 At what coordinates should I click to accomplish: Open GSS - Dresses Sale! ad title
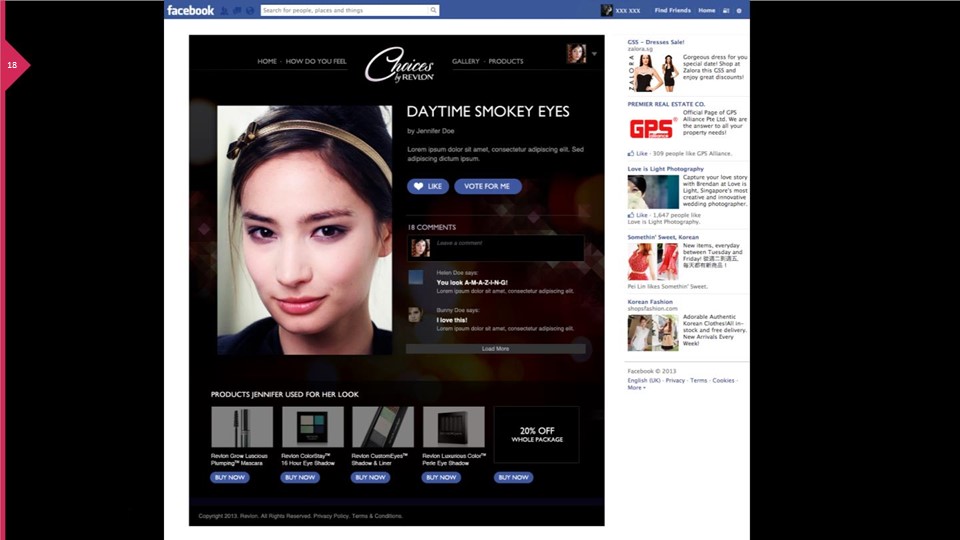(x=656, y=42)
